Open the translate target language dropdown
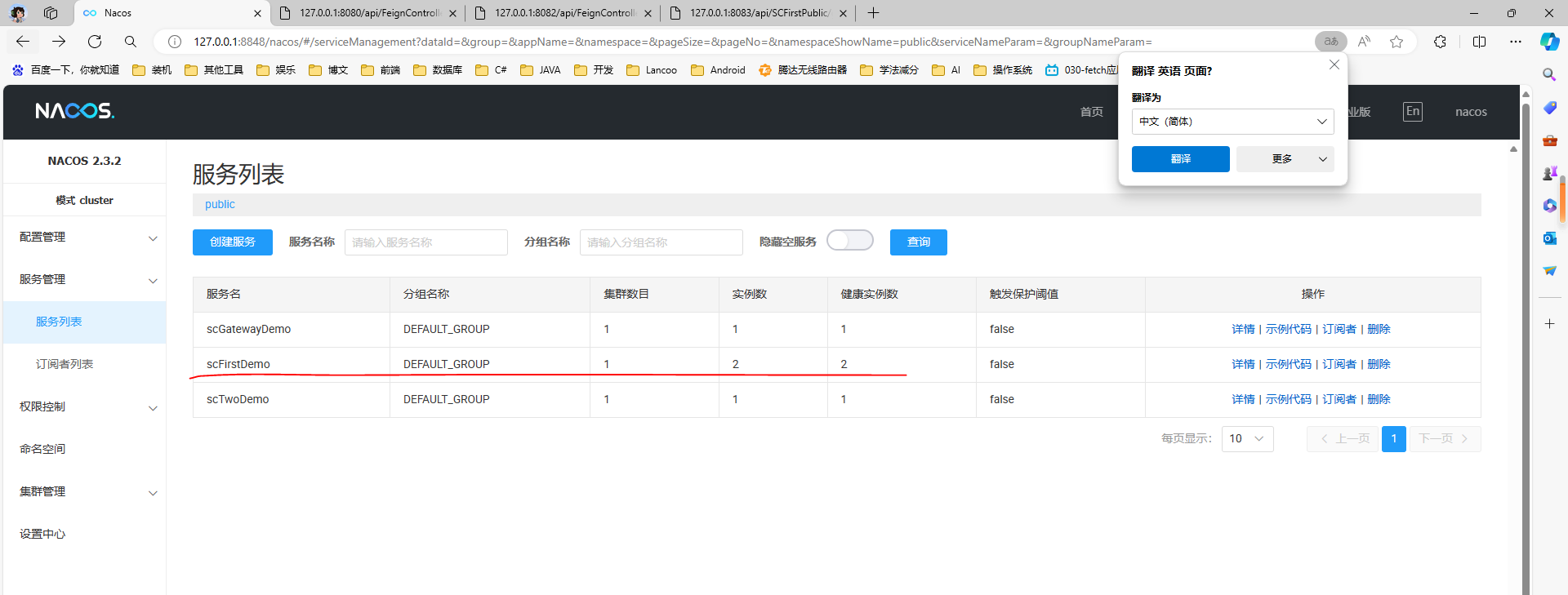Screen dimensions: 1568x595 pos(1232,122)
